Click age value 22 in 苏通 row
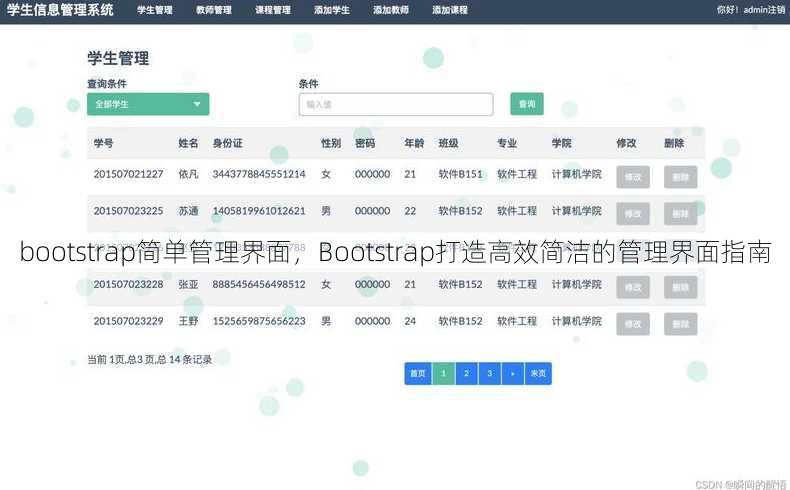Image resolution: width=790 pixels, height=490 pixels. [x=410, y=211]
